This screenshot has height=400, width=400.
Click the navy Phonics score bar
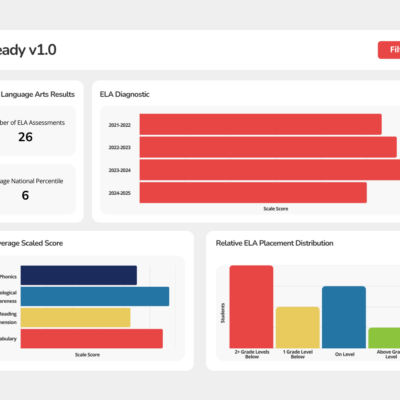click(79, 275)
